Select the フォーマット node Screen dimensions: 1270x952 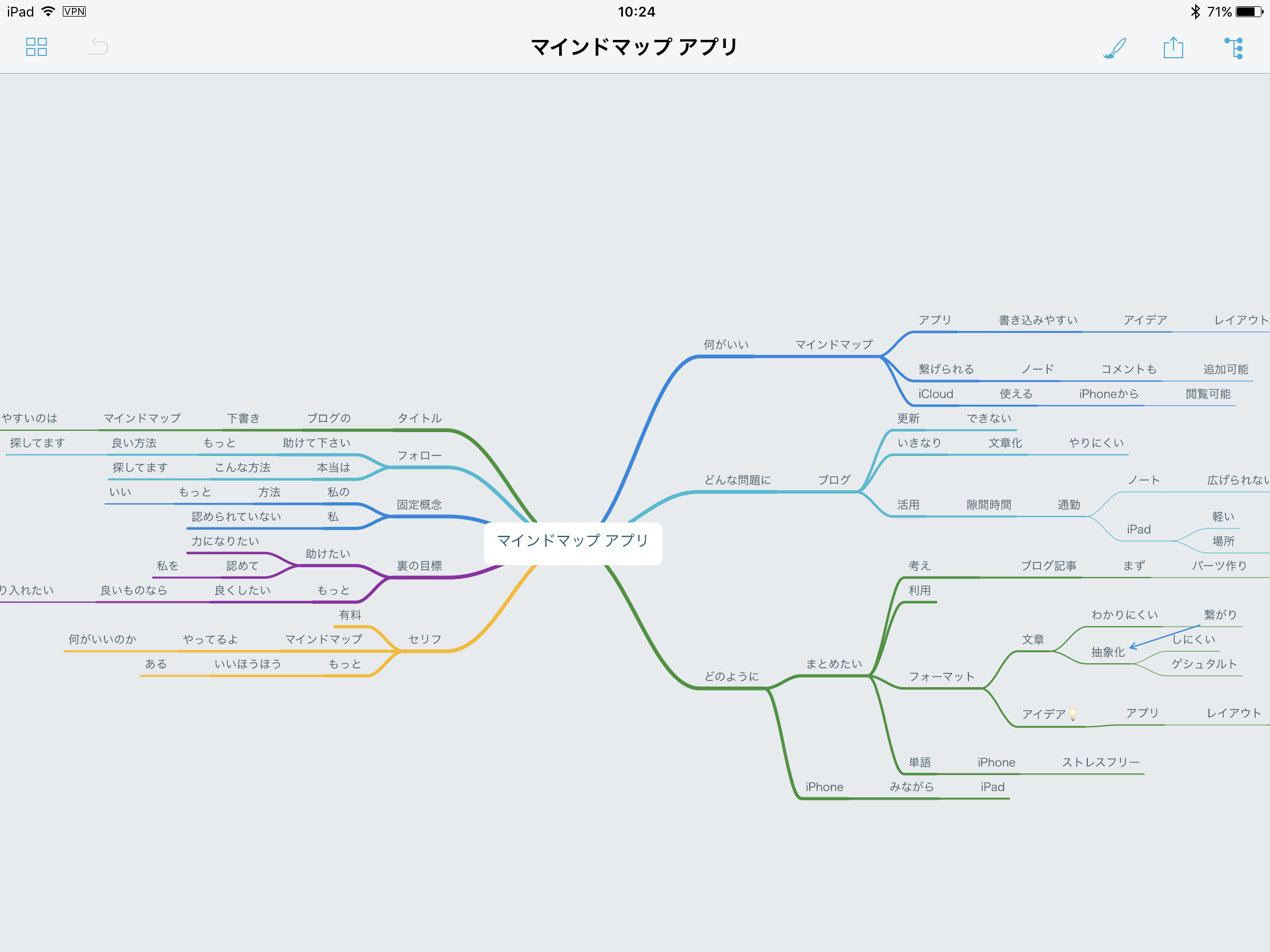click(x=941, y=676)
